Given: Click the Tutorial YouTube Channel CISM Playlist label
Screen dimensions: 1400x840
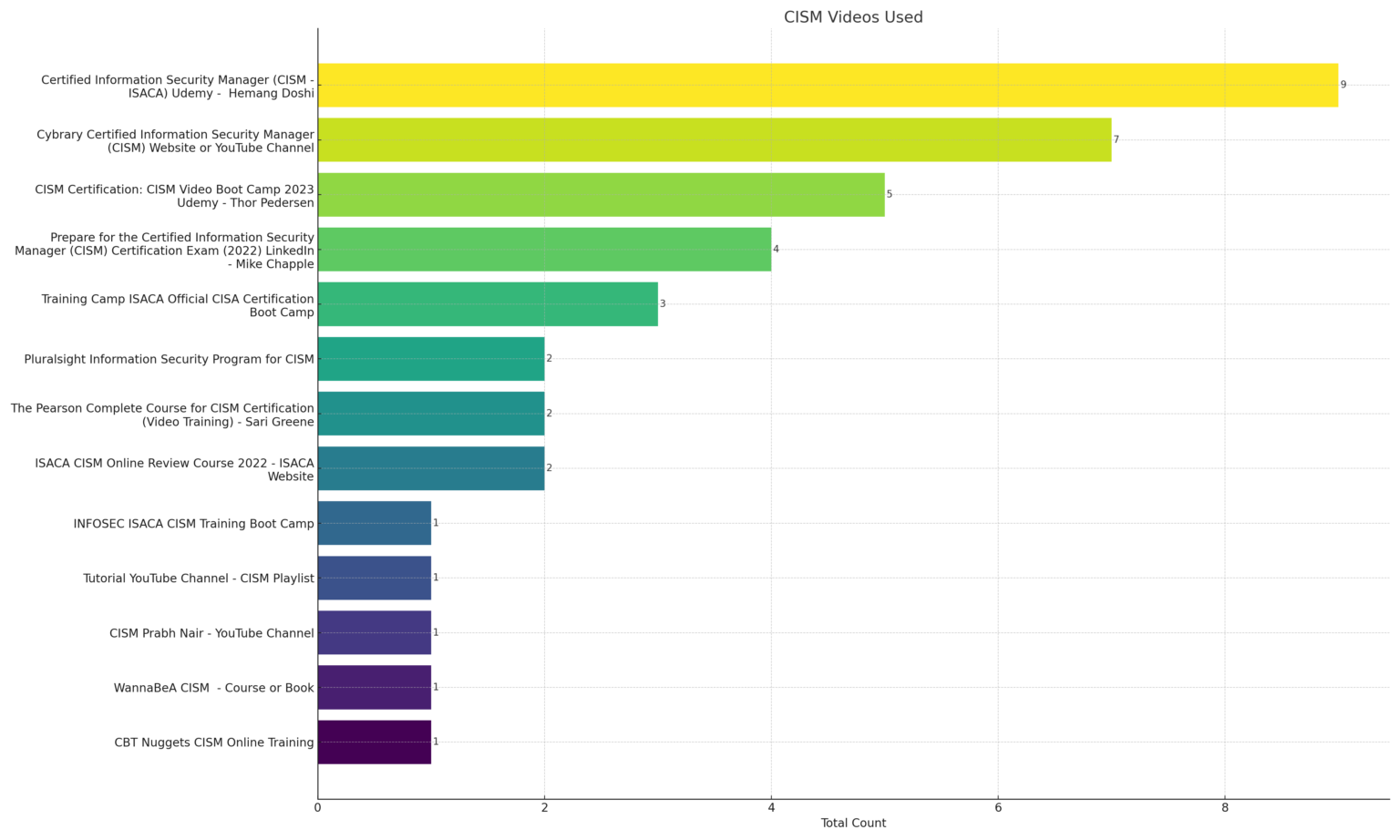Looking at the screenshot, I should click(x=195, y=578).
